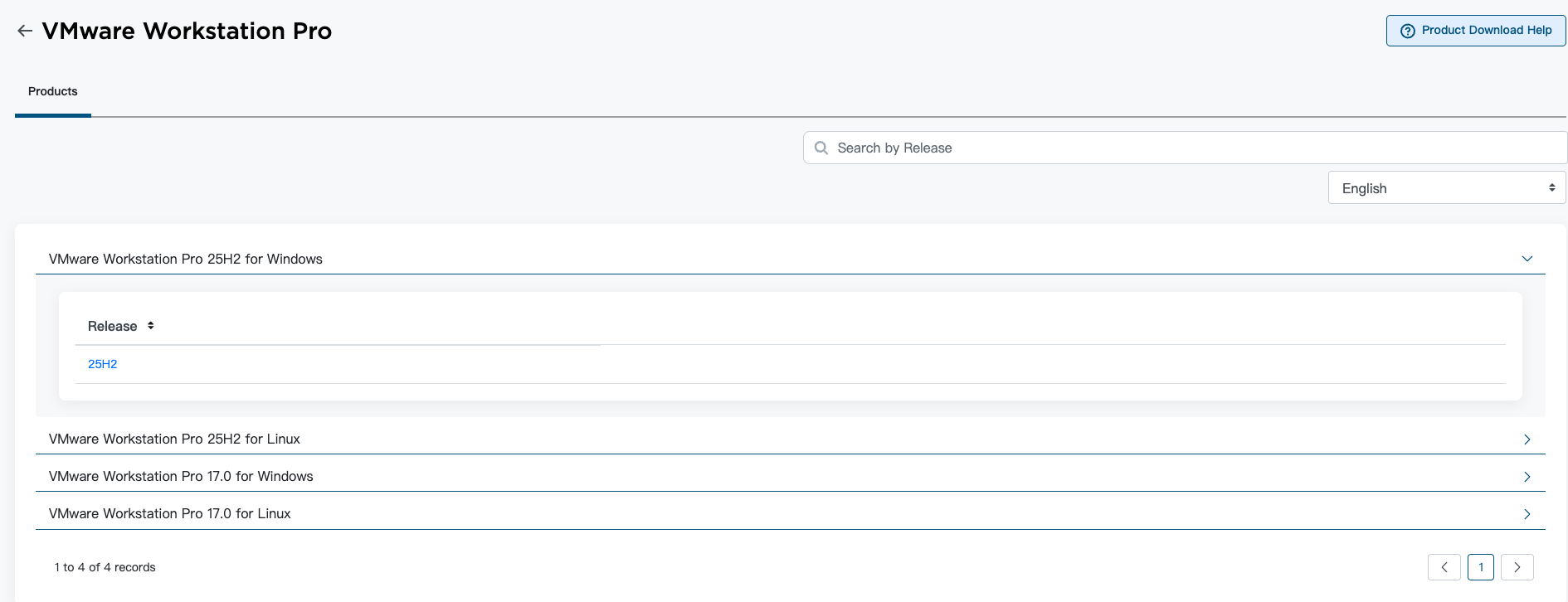Click the Release column header label

[x=113, y=327]
